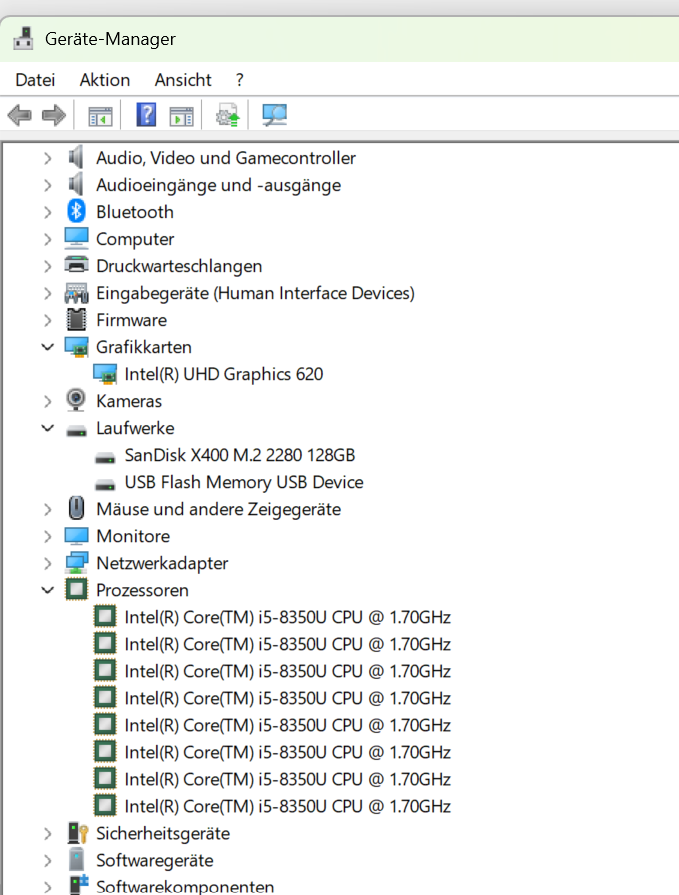Viewport: 679px width, 895px height.
Task: Expand the Bluetooth node
Action: pos(48,212)
